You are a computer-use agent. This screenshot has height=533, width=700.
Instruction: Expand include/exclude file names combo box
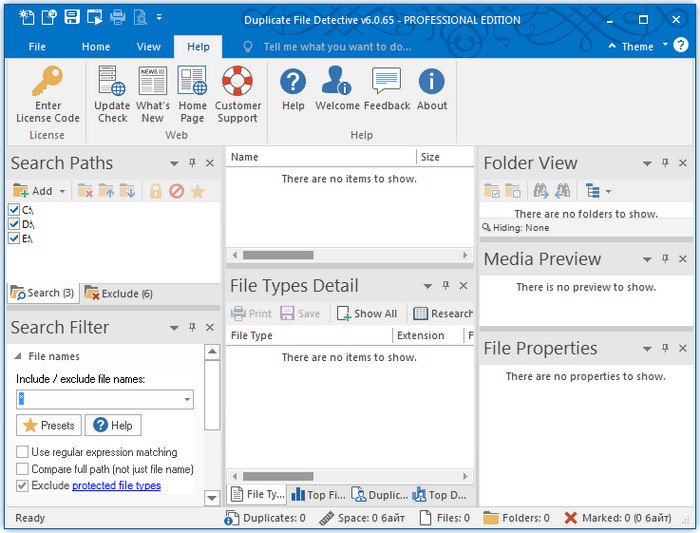(188, 399)
